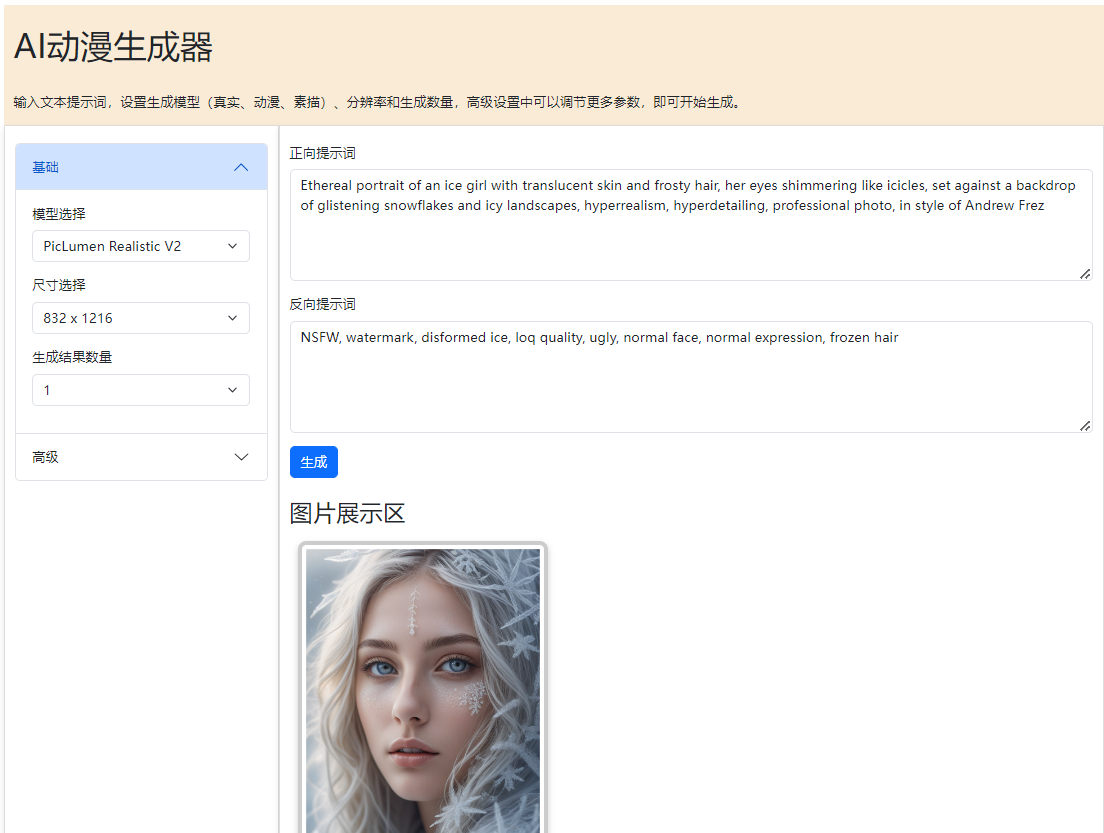Click the chevron-down icon beside 高级
The image size is (1104, 833).
(241, 457)
